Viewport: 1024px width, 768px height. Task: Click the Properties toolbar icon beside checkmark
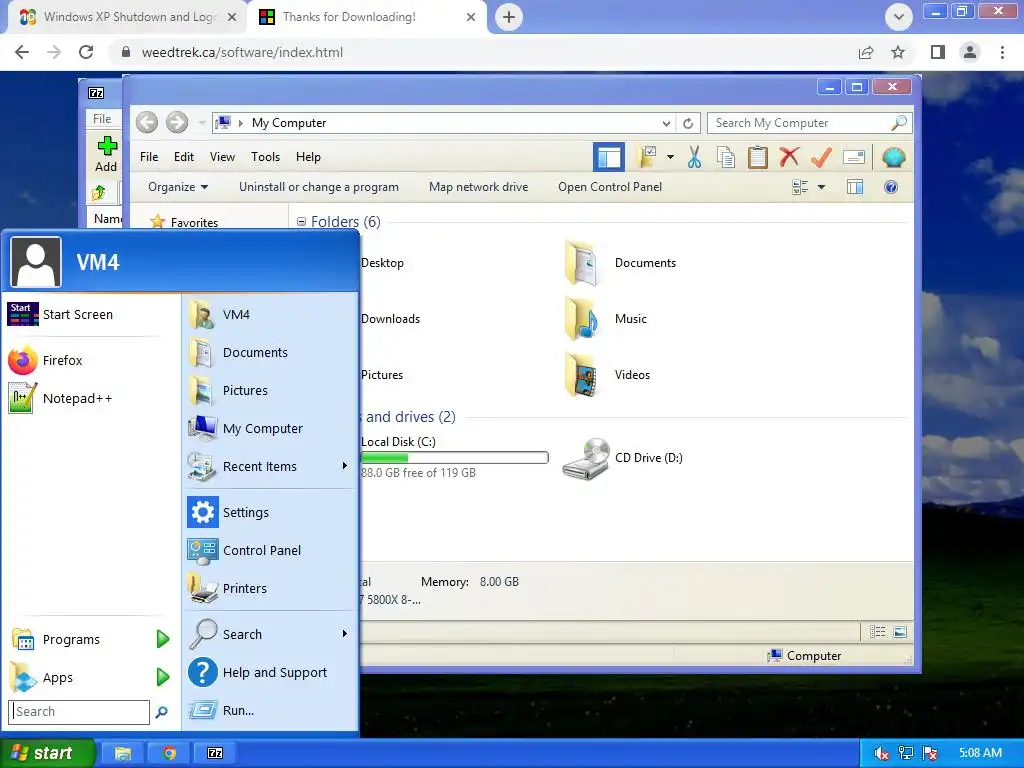pyautogui.click(x=854, y=157)
